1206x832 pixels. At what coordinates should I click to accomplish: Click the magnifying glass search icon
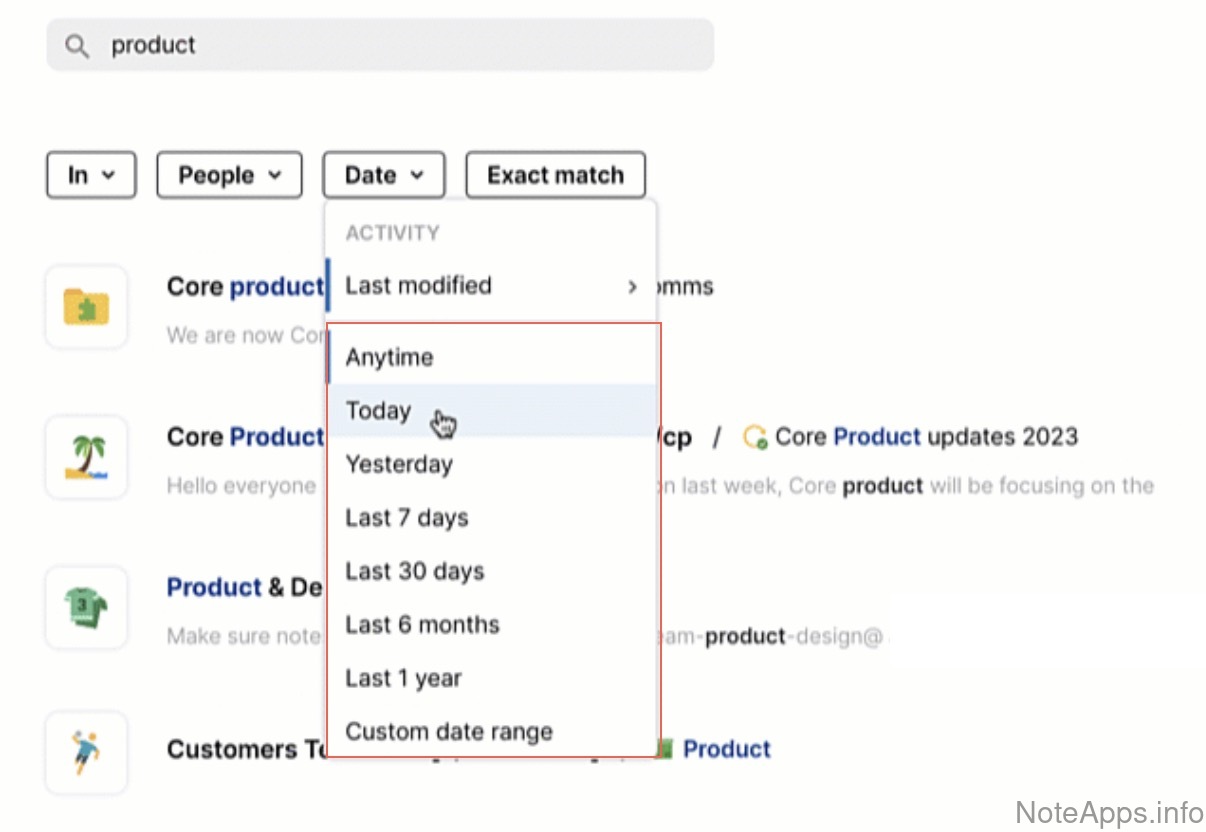point(76,46)
